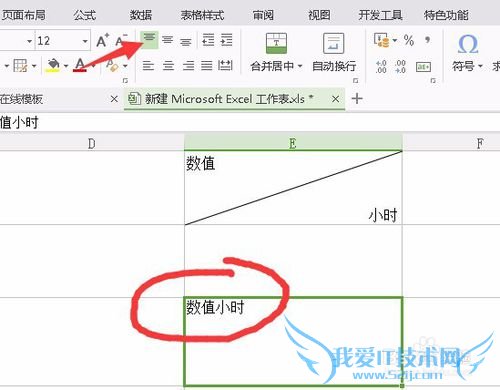The image size is (500, 390).
Task: Align text to the right
Action: (188, 65)
